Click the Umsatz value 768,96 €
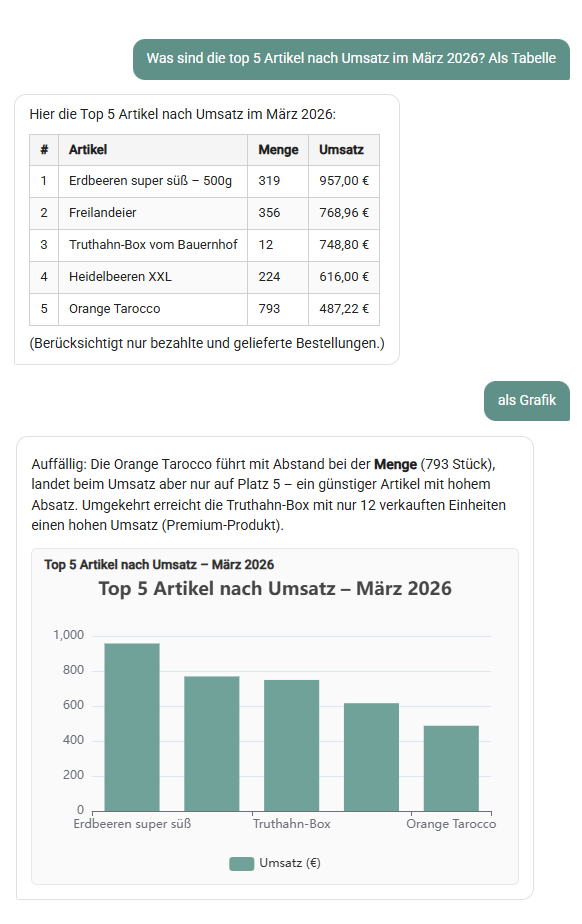 click(x=344, y=213)
